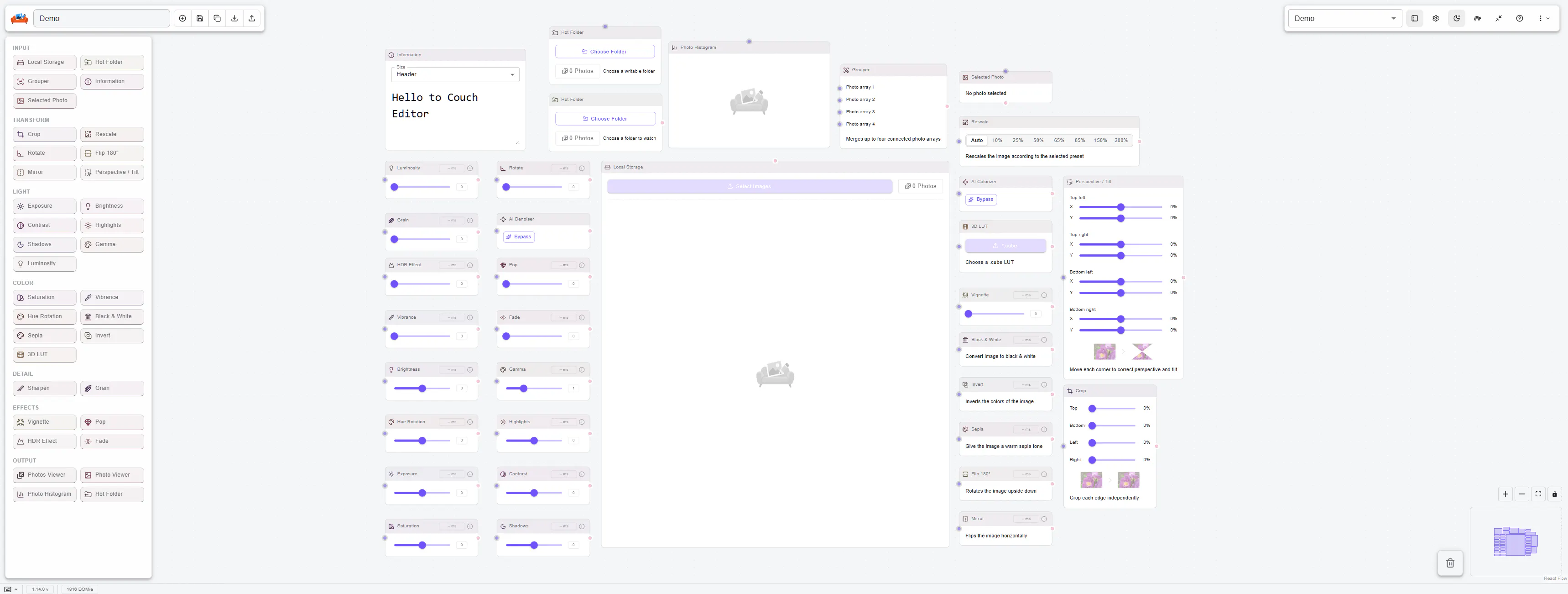The image size is (1568, 594).
Task: Click the upload arrow icon in top toolbar
Action: coord(252,18)
